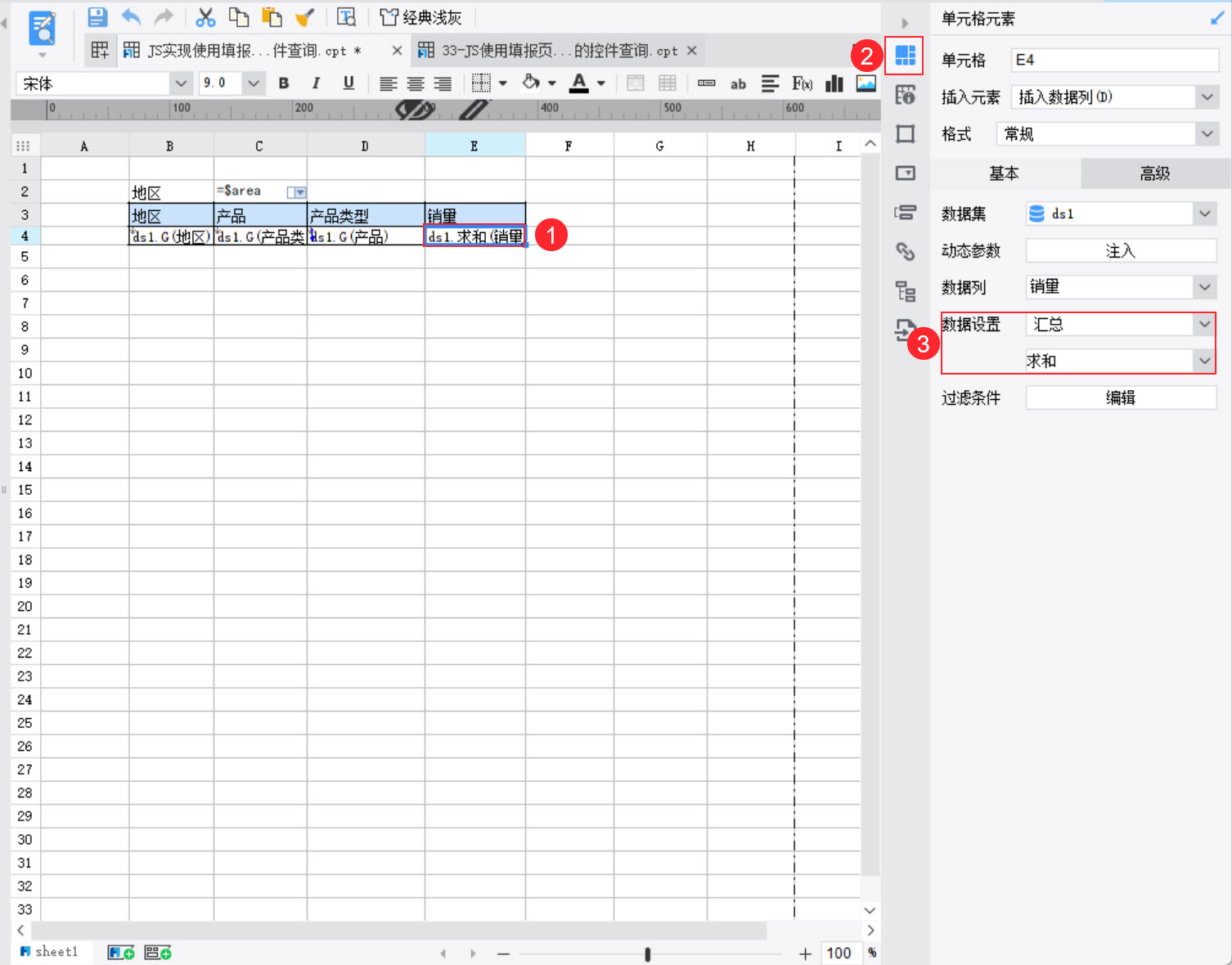Align cell text to the right
This screenshot has height=965, width=1232.
pos(443,83)
